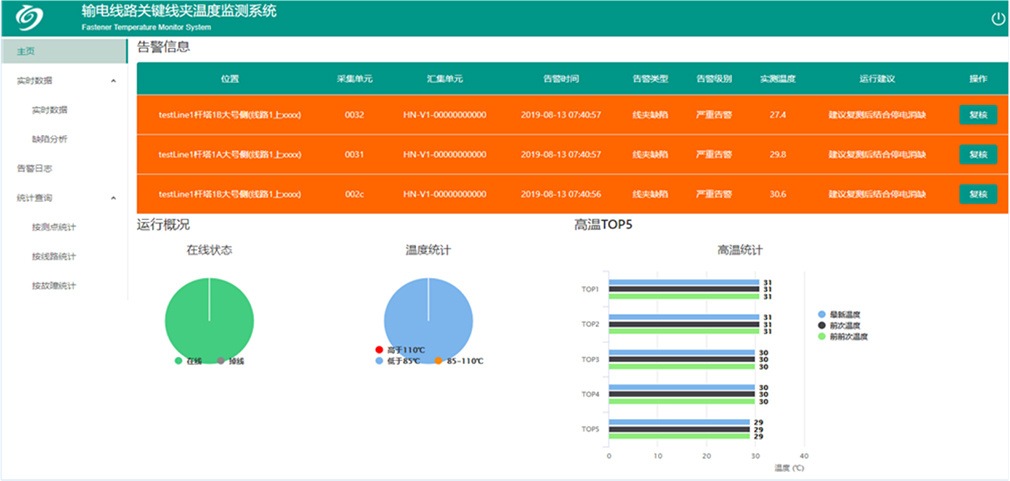Open 告警日志 in the sidebar
The width and height of the screenshot is (1010, 481).
point(35,168)
